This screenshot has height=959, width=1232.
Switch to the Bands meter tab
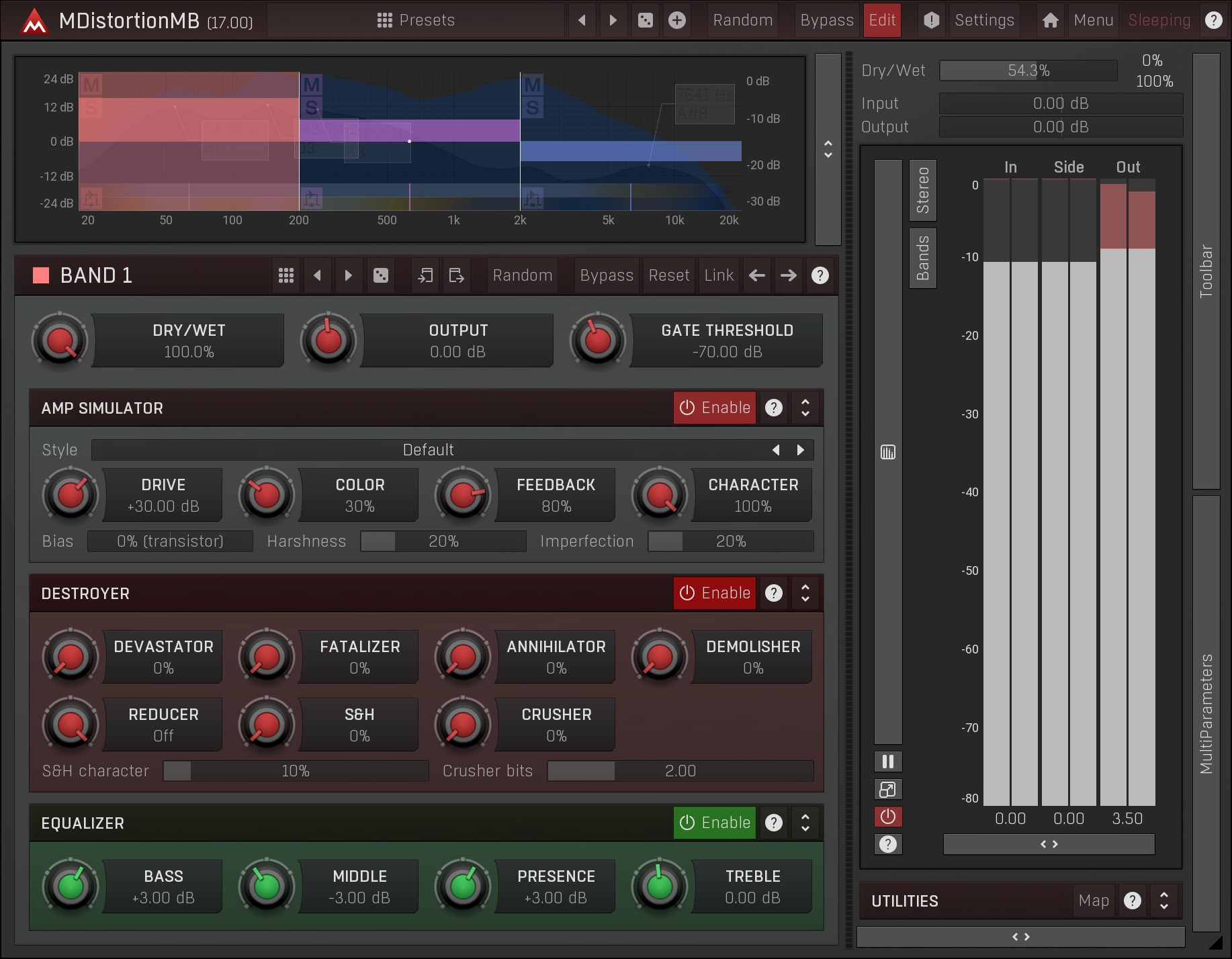922,258
